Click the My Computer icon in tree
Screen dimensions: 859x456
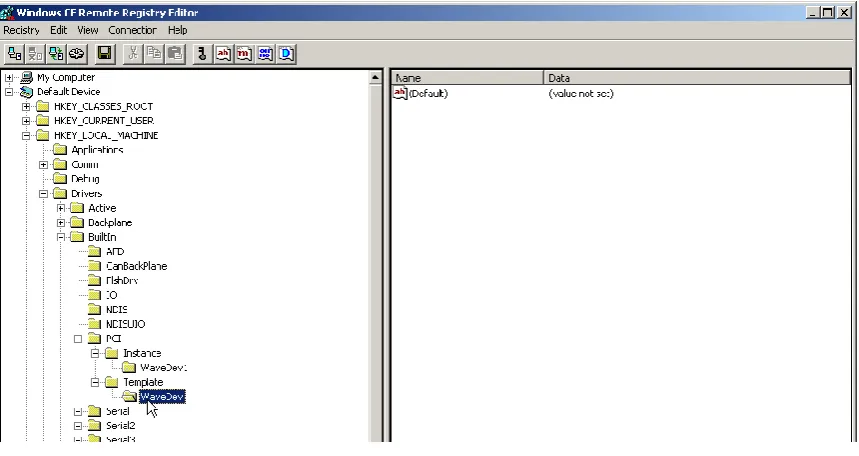[26, 77]
